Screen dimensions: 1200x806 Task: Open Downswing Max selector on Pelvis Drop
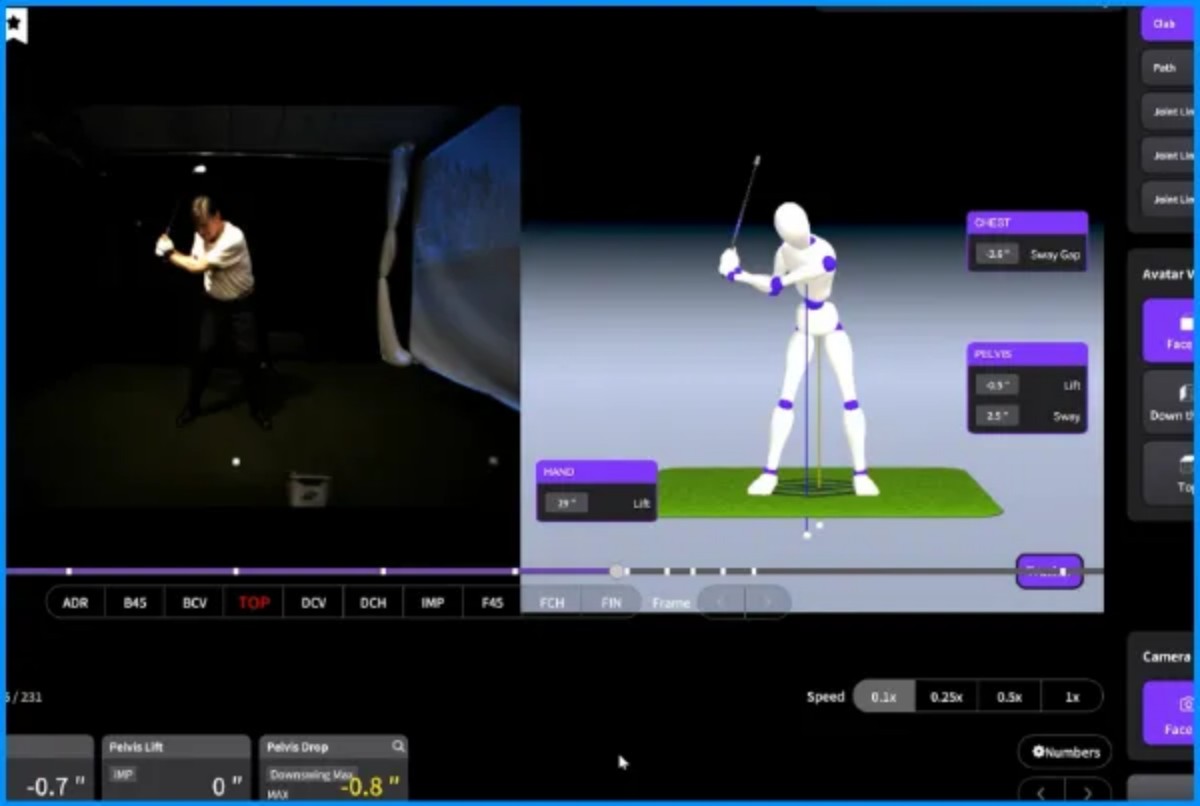tap(311, 774)
